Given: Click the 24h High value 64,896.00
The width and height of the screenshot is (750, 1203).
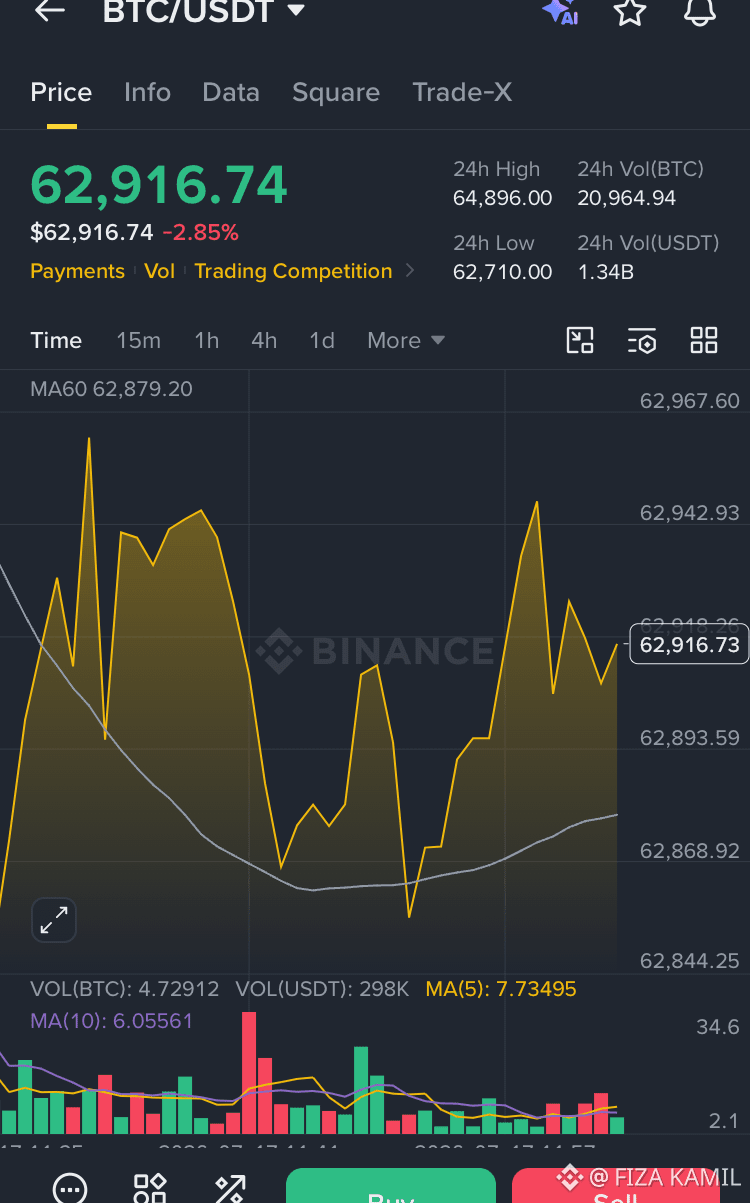Looking at the screenshot, I should [x=502, y=198].
